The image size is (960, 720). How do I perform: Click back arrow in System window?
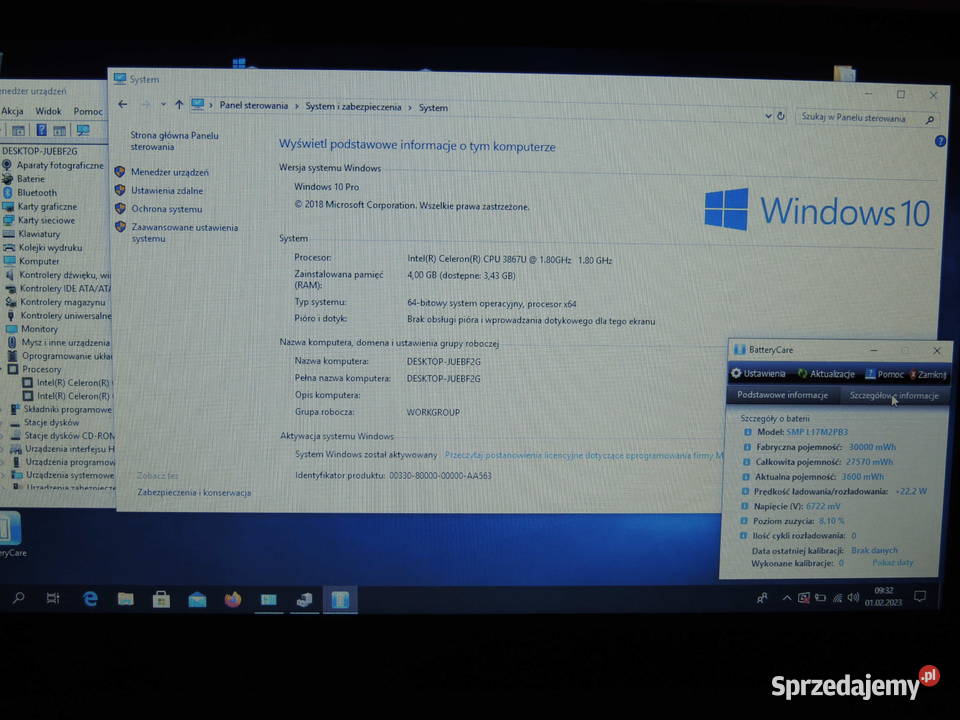click(122, 104)
